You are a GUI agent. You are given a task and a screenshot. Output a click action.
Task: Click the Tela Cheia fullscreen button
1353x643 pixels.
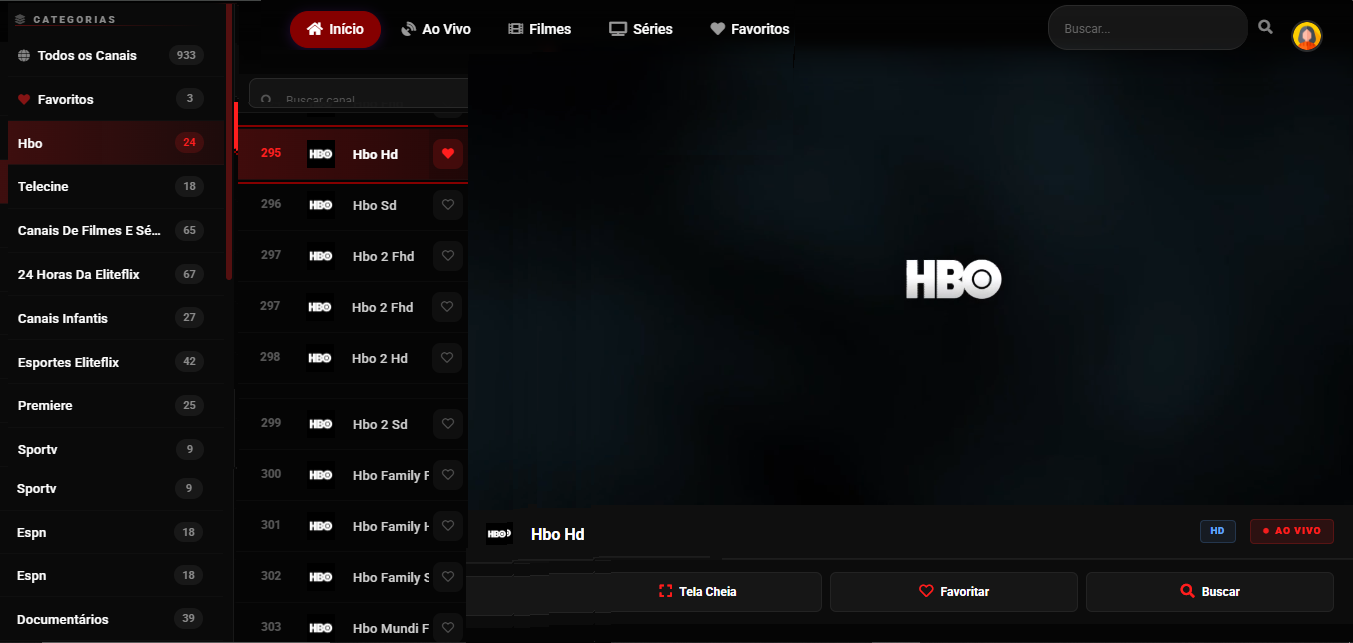(697, 592)
